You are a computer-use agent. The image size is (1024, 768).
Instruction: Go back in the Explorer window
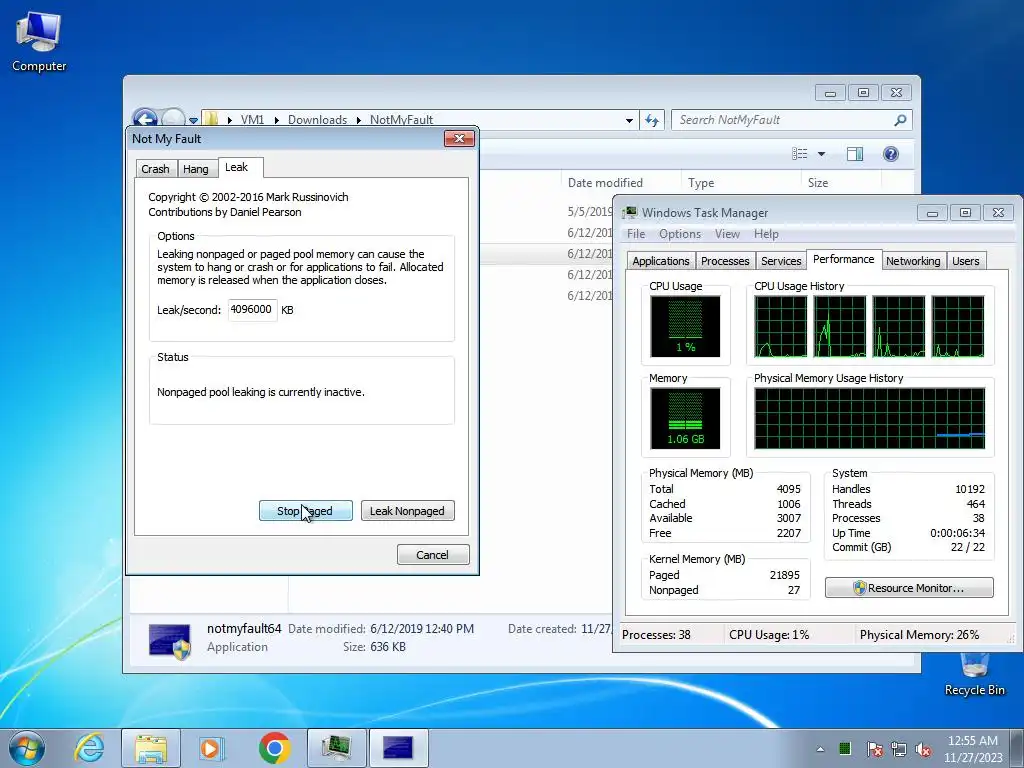click(145, 119)
